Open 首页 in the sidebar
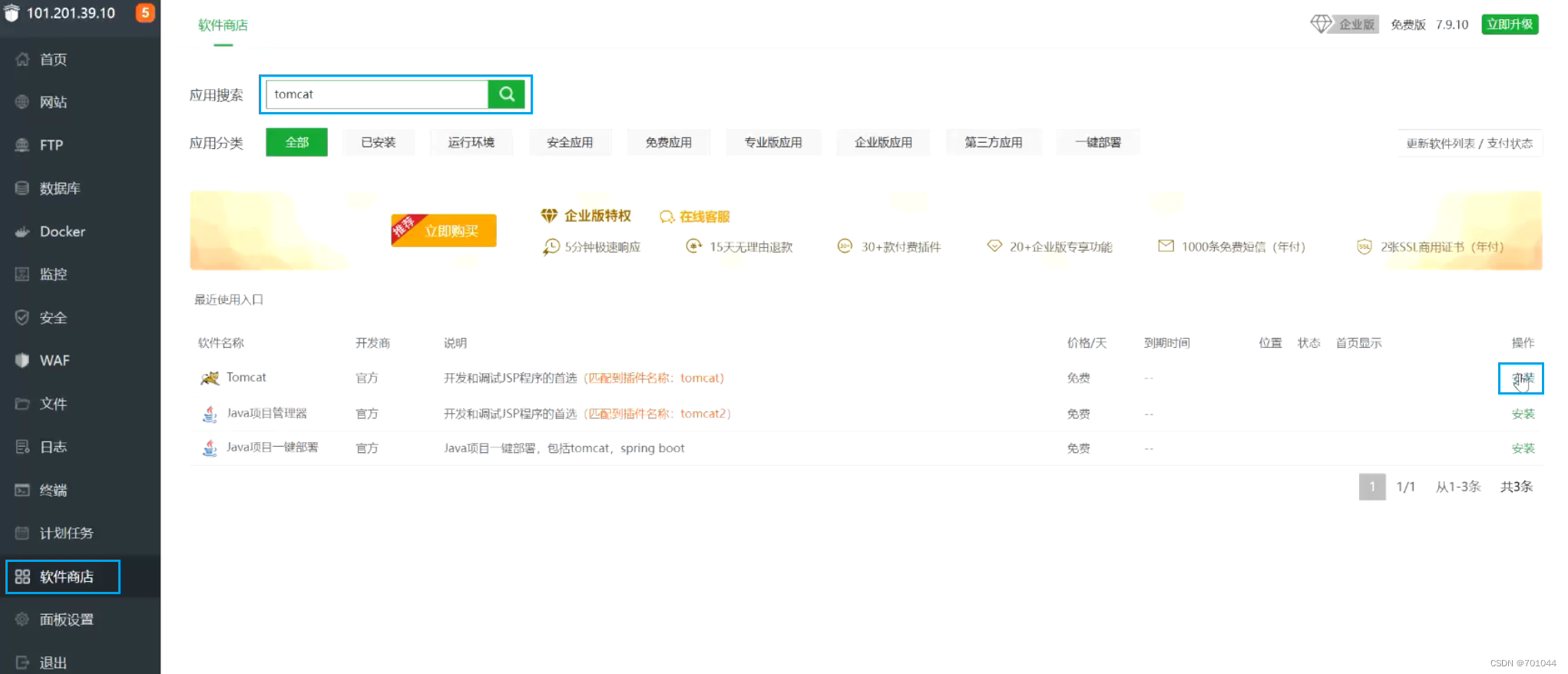The height and width of the screenshot is (674, 1568). [x=53, y=59]
